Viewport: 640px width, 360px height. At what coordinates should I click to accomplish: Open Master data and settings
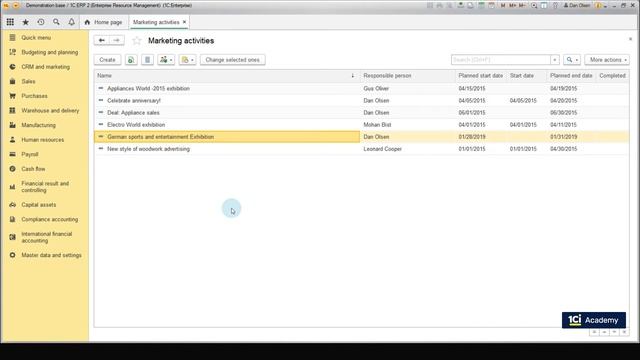pos(51,255)
